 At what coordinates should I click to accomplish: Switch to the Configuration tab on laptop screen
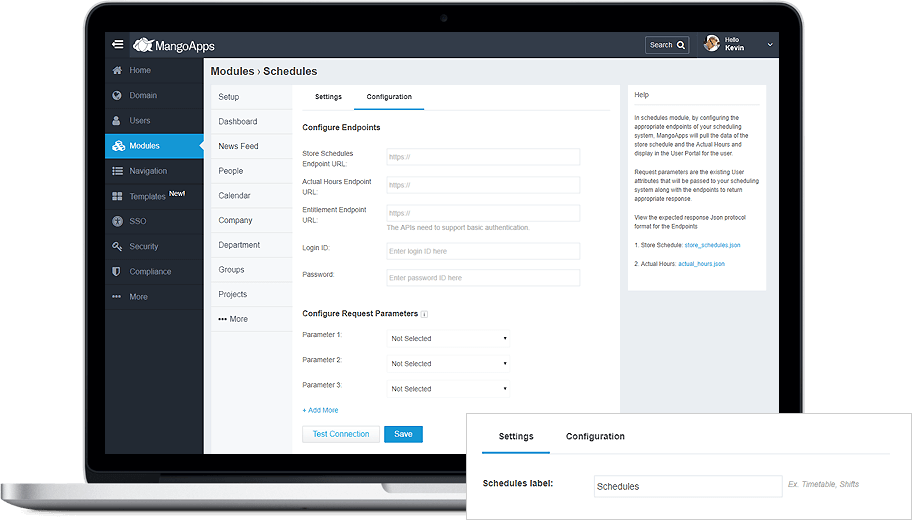pyautogui.click(x=389, y=97)
